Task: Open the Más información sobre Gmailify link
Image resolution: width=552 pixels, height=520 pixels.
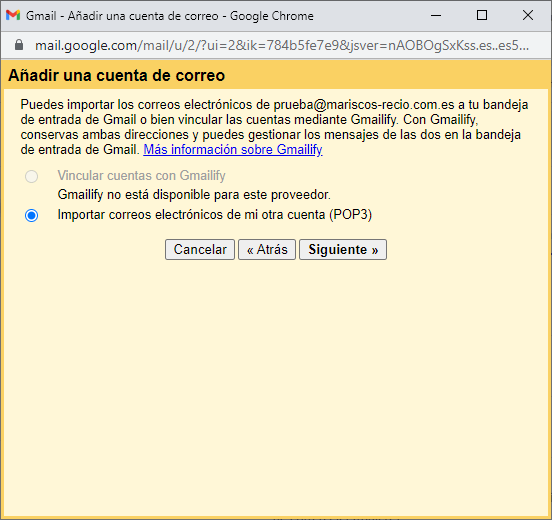Action: (233, 150)
